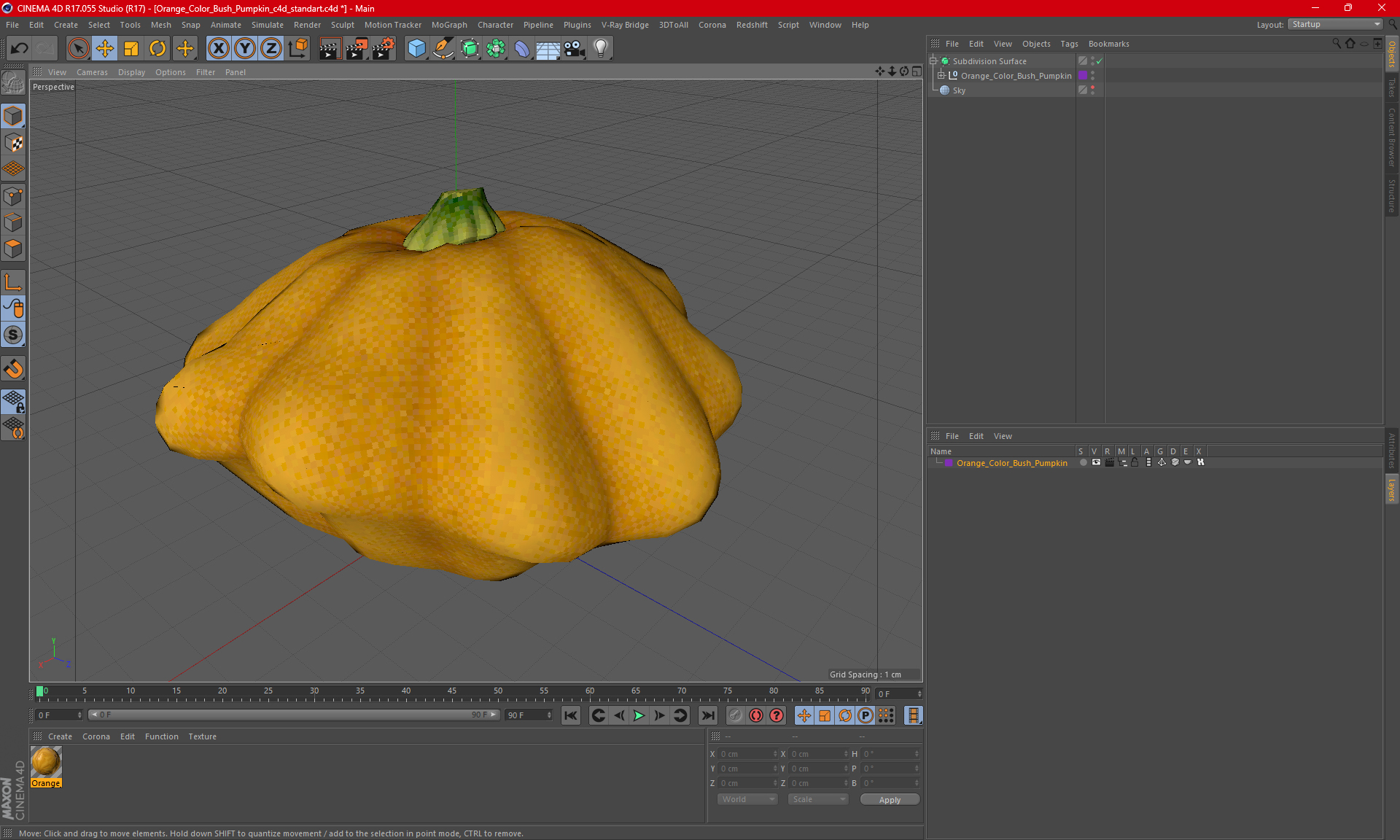The image size is (1400, 840).
Task: Render the active view with clapperboard icon
Action: (x=330, y=48)
